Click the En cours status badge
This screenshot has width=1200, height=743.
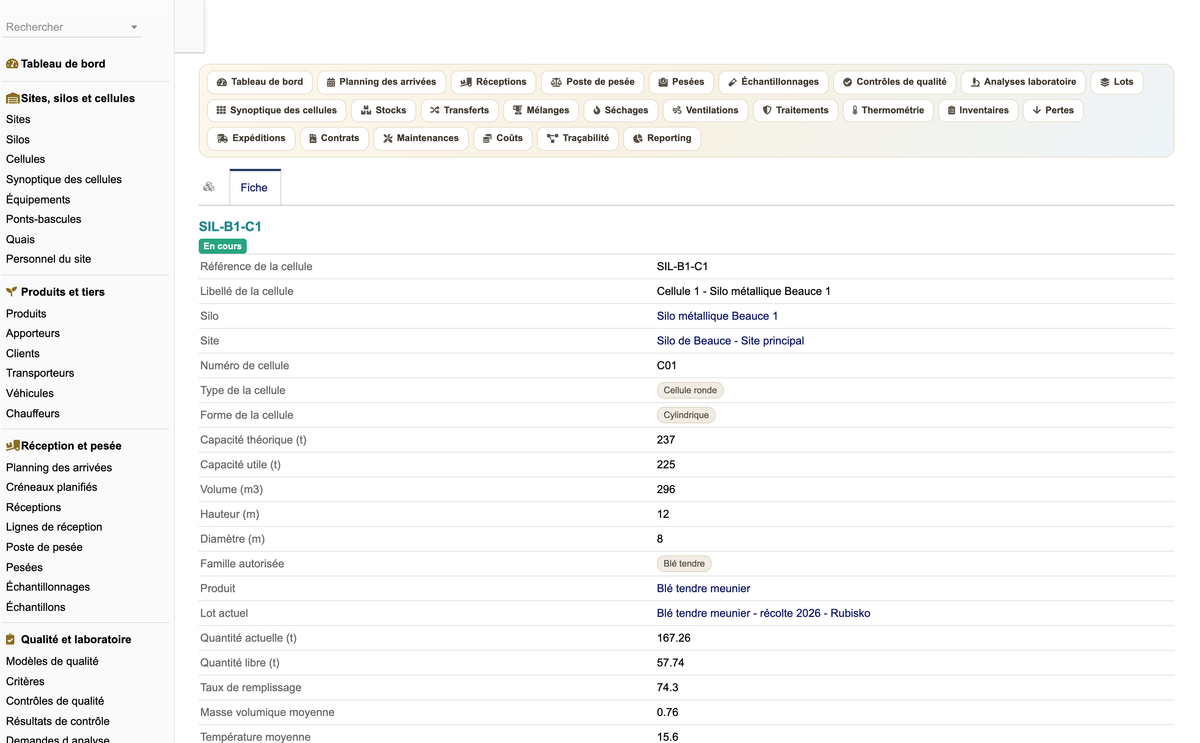(222, 246)
